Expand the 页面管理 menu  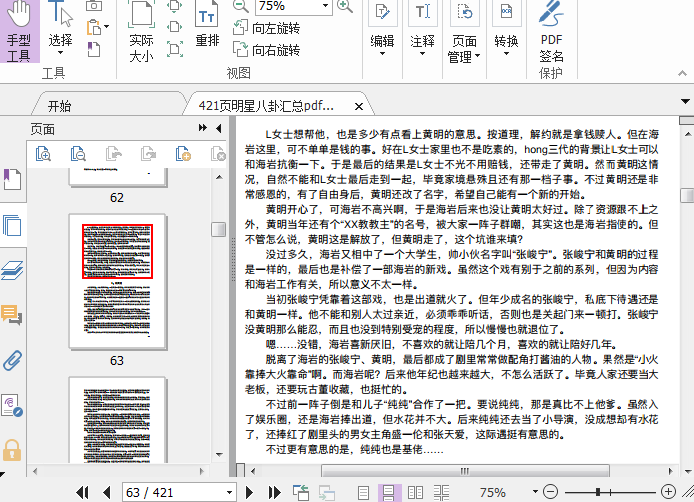(464, 32)
